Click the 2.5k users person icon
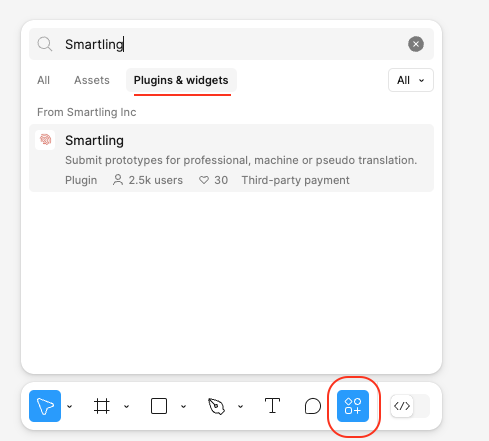489x441 pixels. click(118, 180)
